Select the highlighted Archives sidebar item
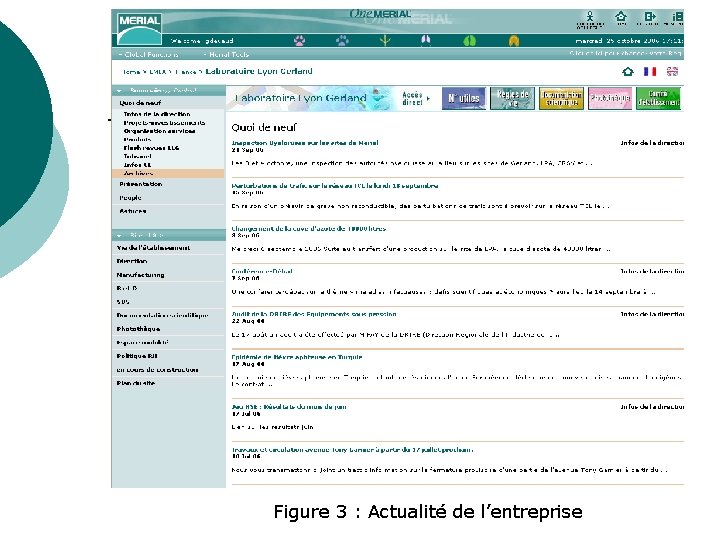720x540 pixels. (x=168, y=173)
